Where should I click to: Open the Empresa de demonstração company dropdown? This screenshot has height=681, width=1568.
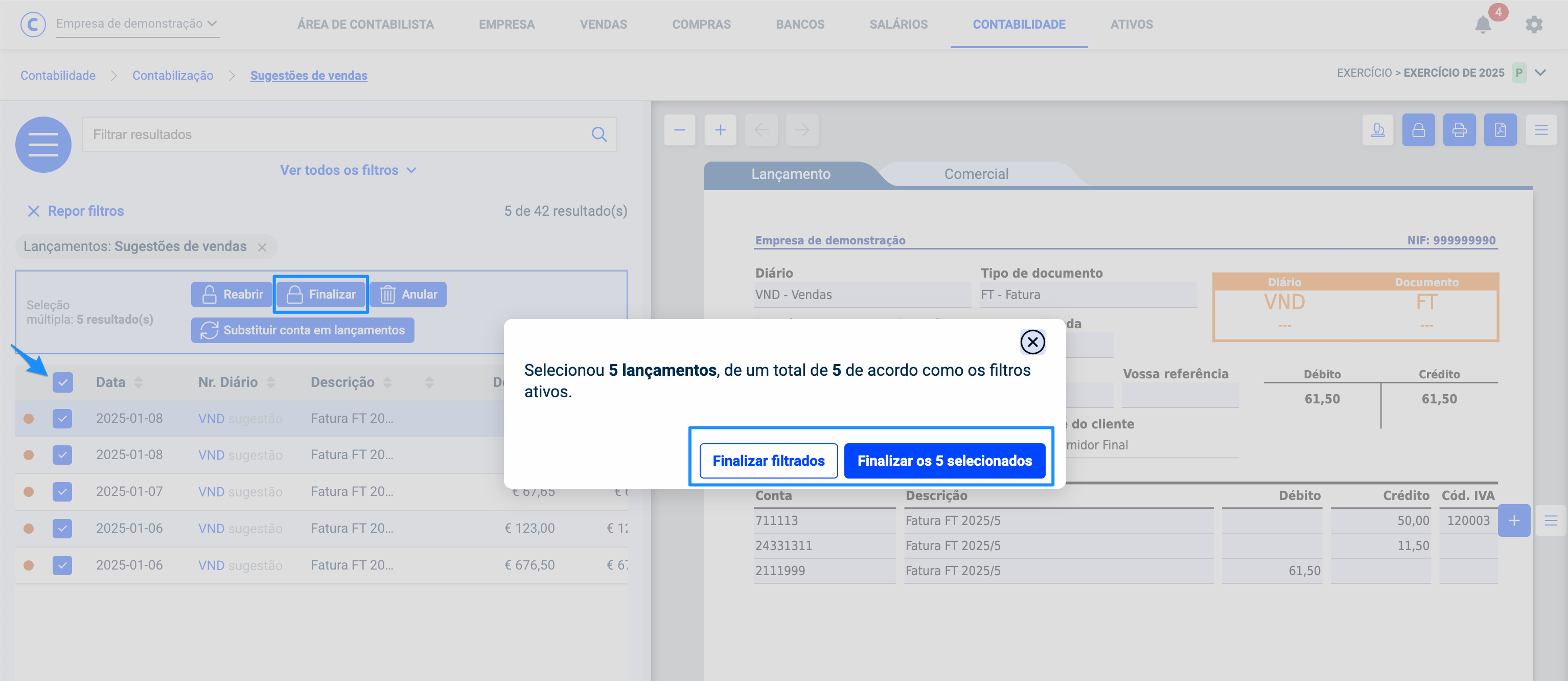(x=137, y=24)
